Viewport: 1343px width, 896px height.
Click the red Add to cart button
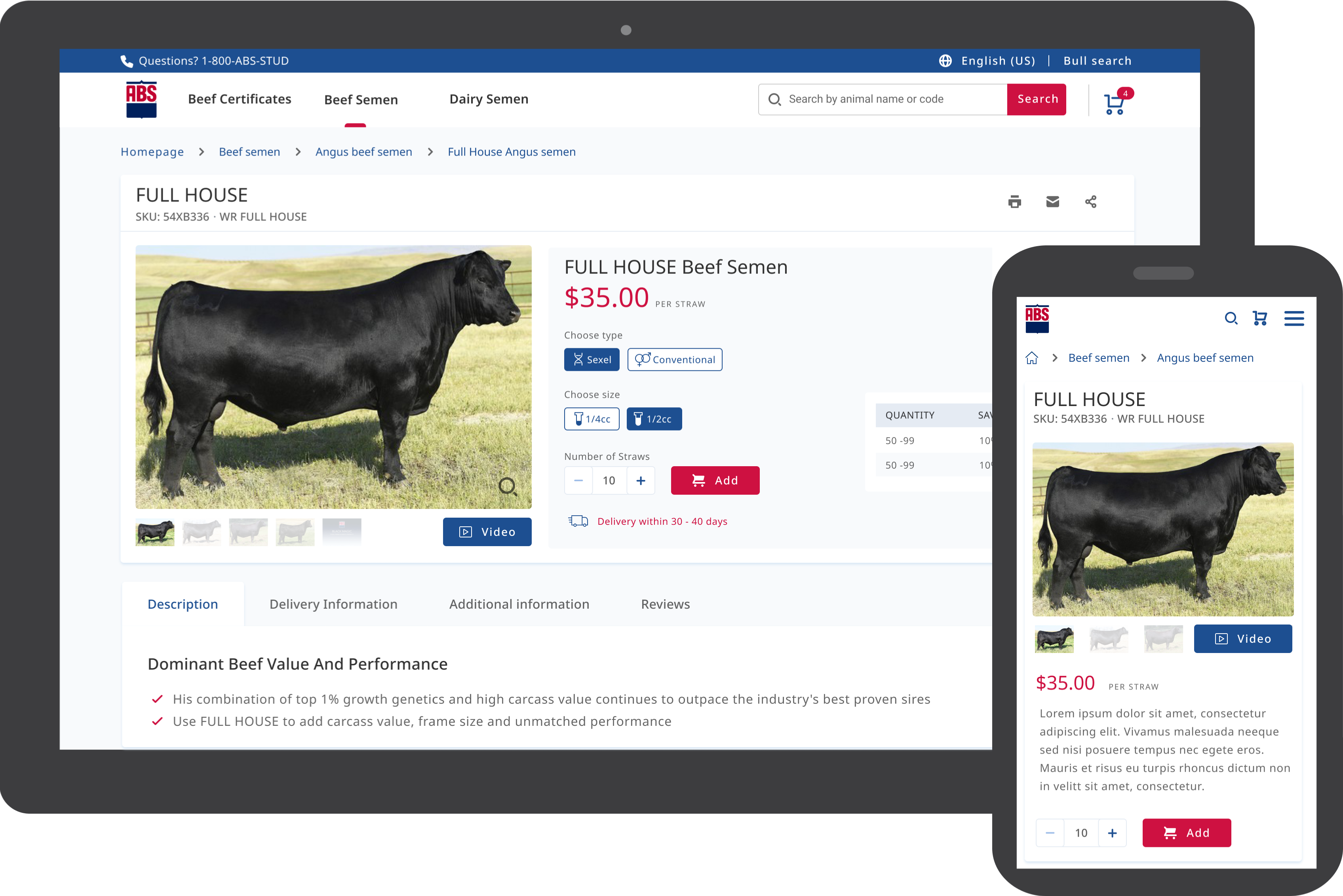coord(715,480)
